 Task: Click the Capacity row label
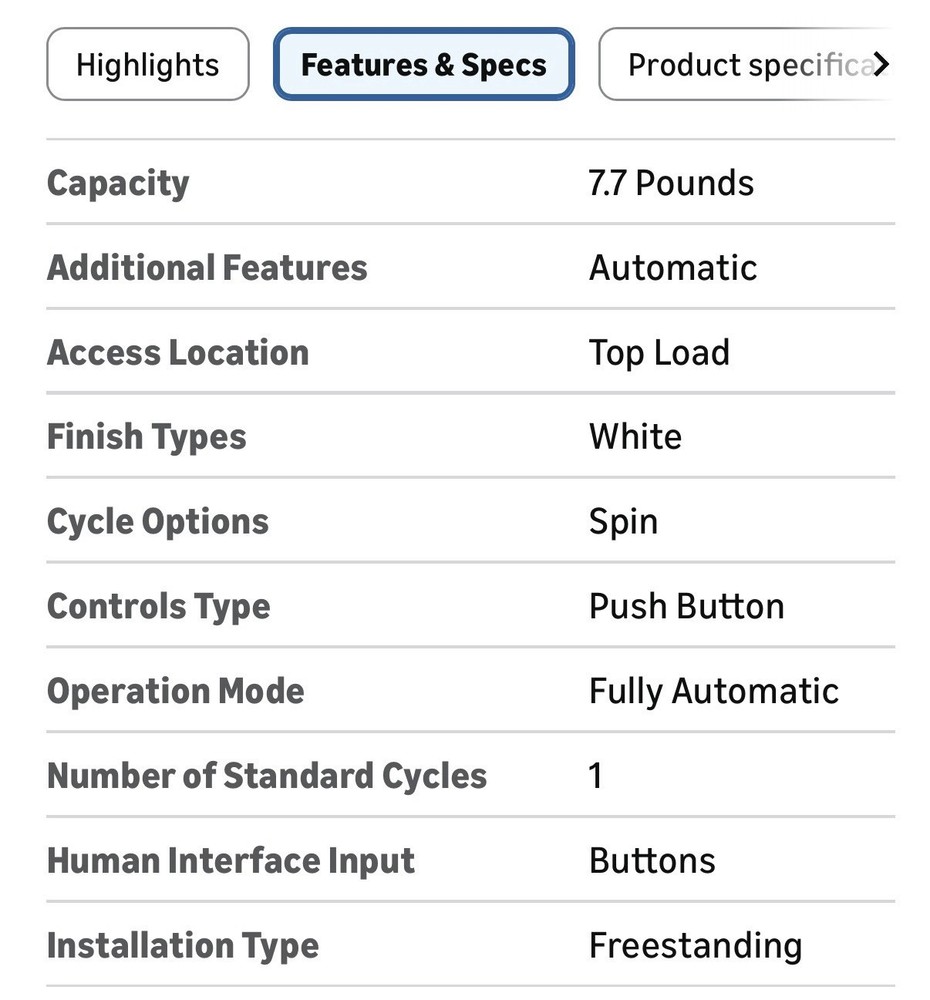point(118,183)
